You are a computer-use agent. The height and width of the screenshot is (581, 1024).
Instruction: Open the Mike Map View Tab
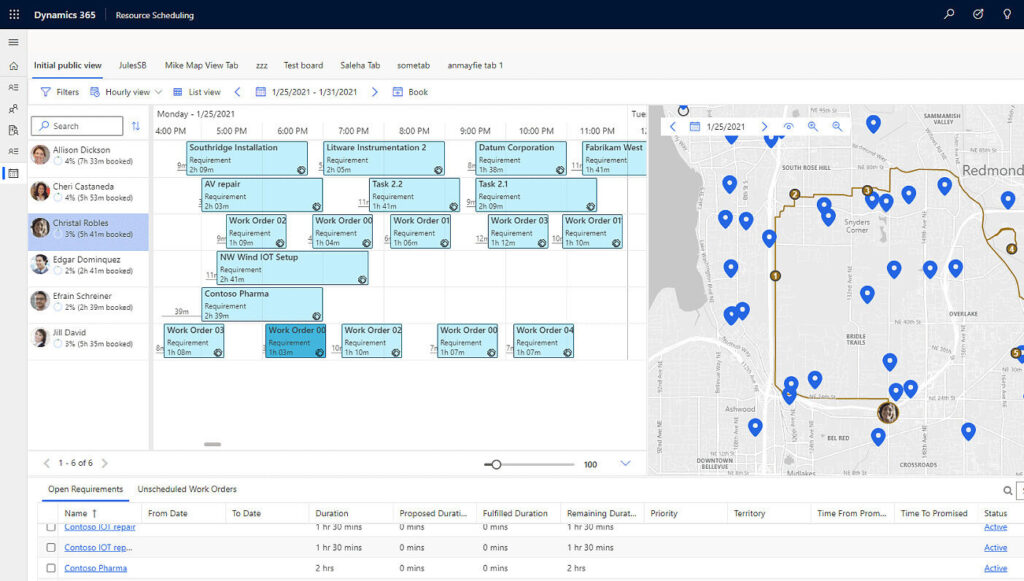click(x=201, y=65)
